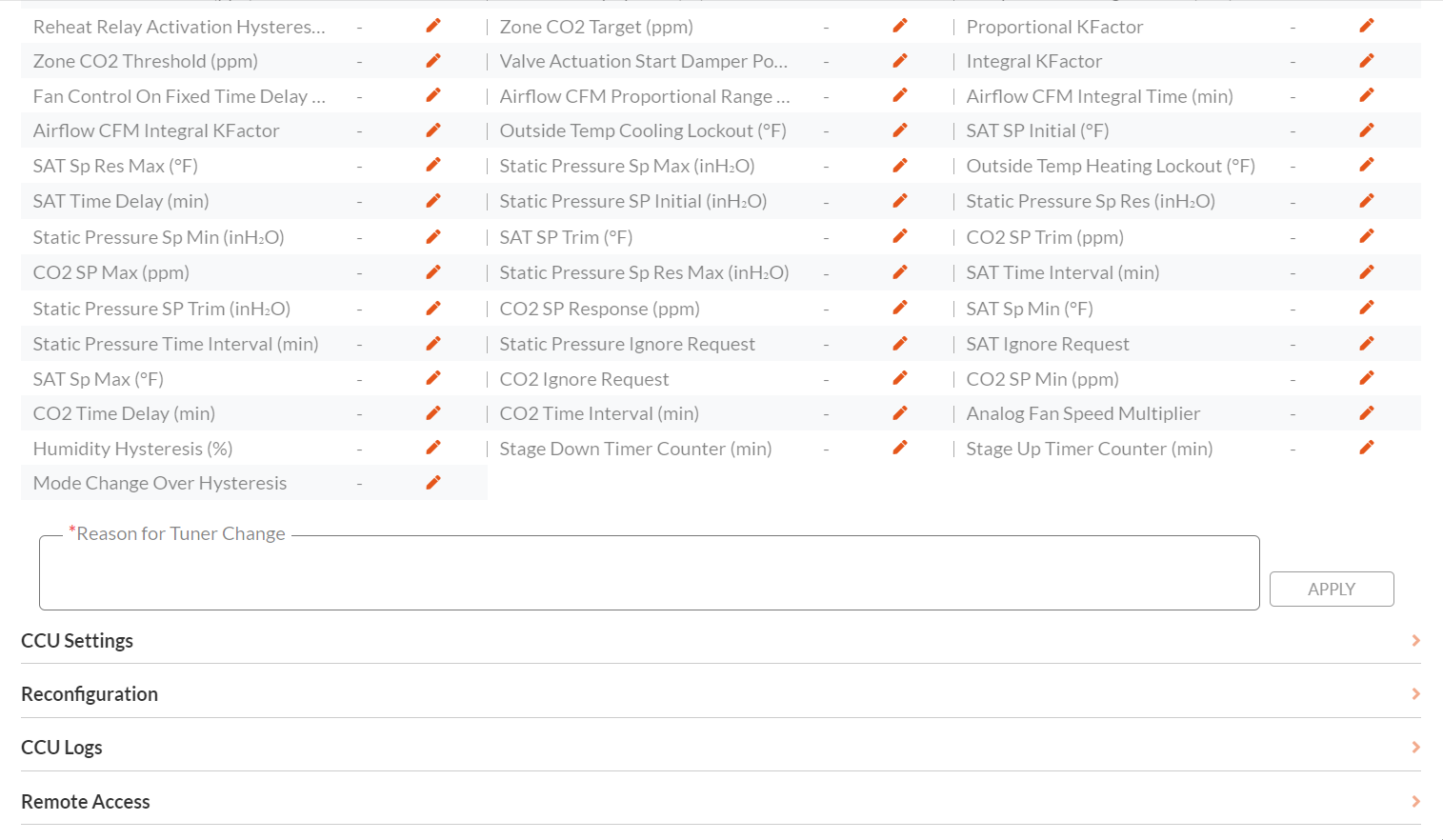Click the edit pencil for SAT Sp Res Max
Screen dimensions: 1443x840
click(x=433, y=165)
